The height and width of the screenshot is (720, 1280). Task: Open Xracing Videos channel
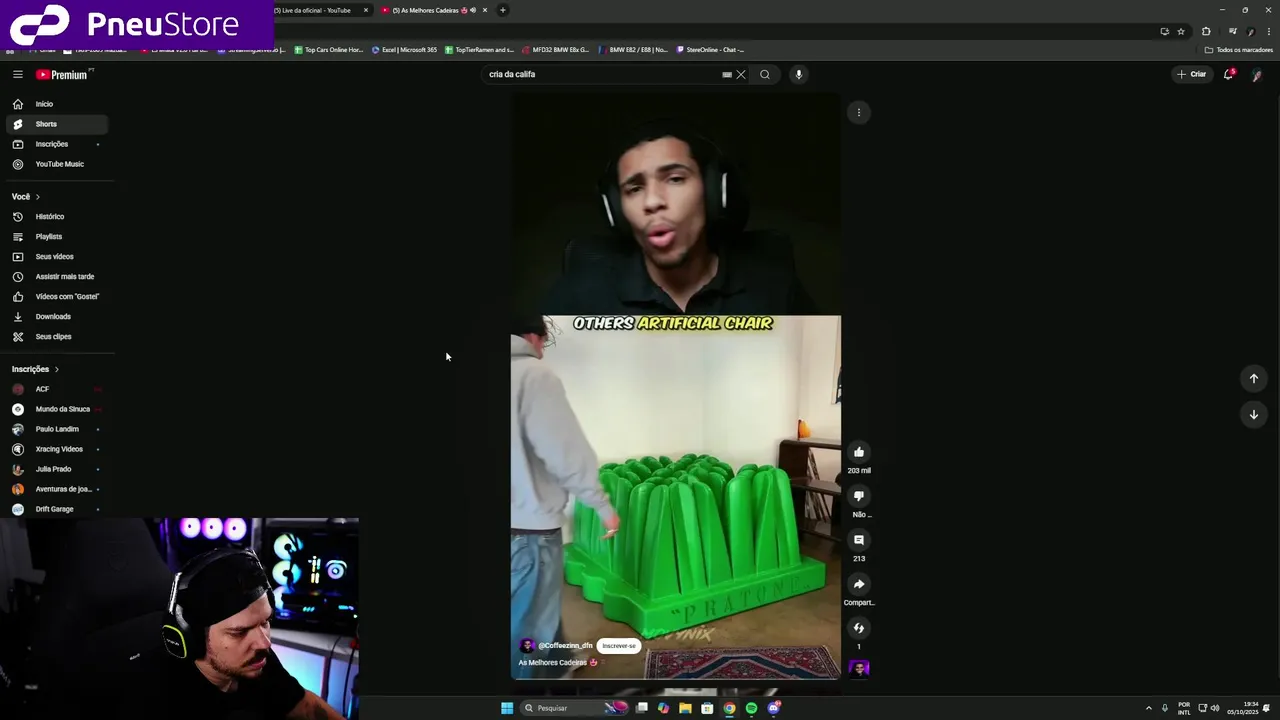tap(56, 449)
